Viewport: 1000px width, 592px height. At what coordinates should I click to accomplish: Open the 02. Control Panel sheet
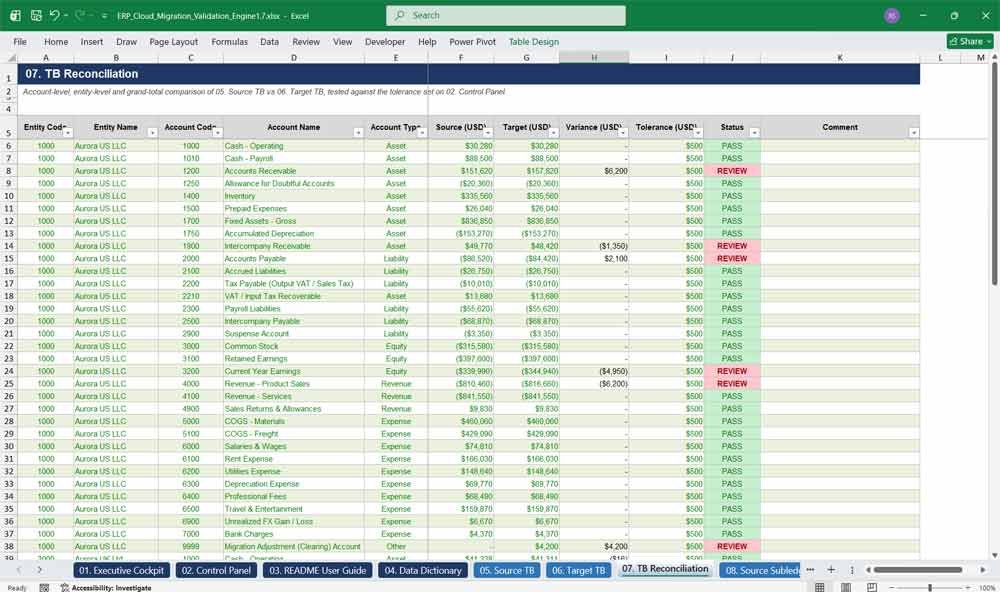[216, 570]
